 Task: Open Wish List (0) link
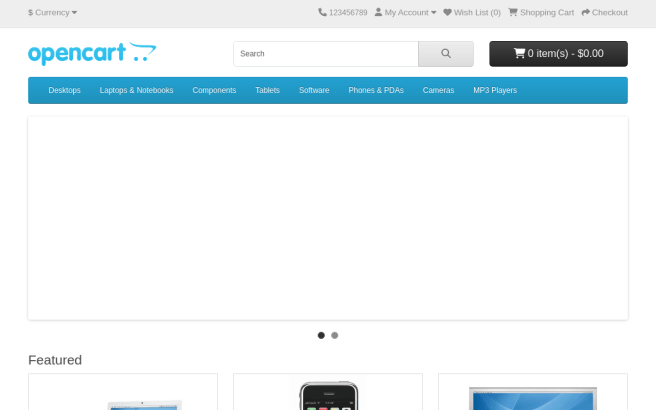point(472,13)
